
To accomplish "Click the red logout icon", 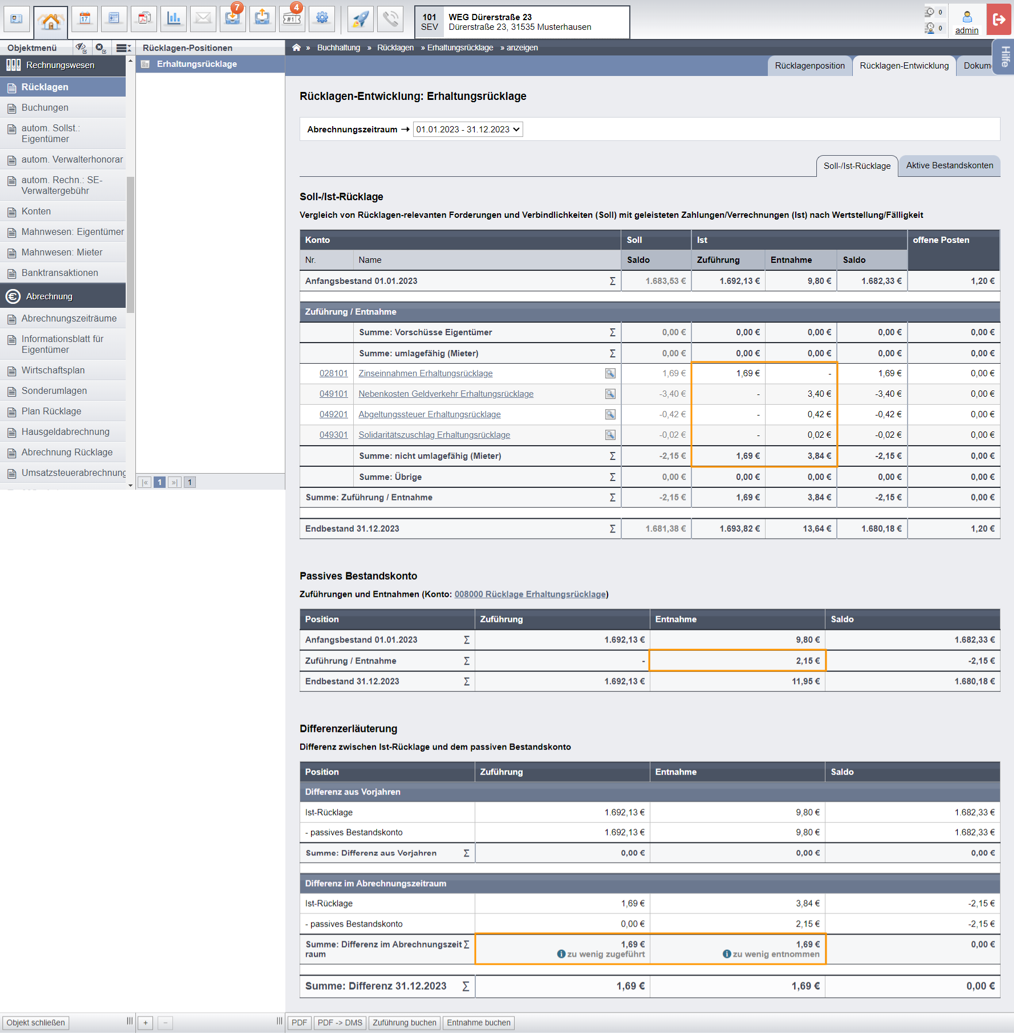I will pyautogui.click(x=1000, y=20).
